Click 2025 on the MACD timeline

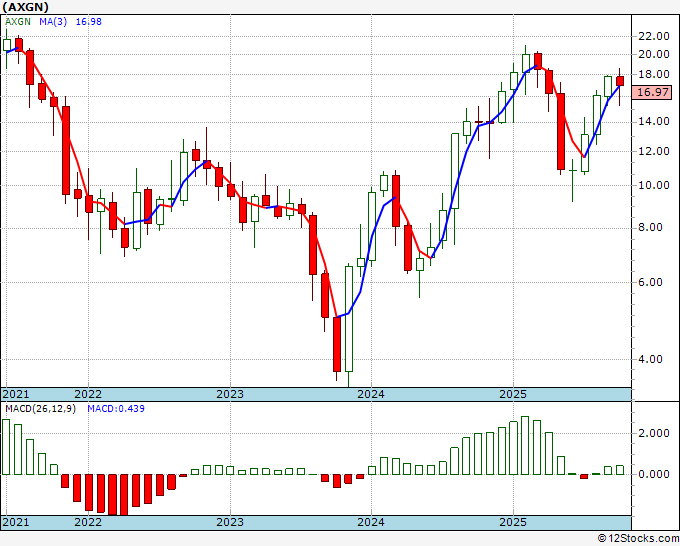[x=513, y=522]
